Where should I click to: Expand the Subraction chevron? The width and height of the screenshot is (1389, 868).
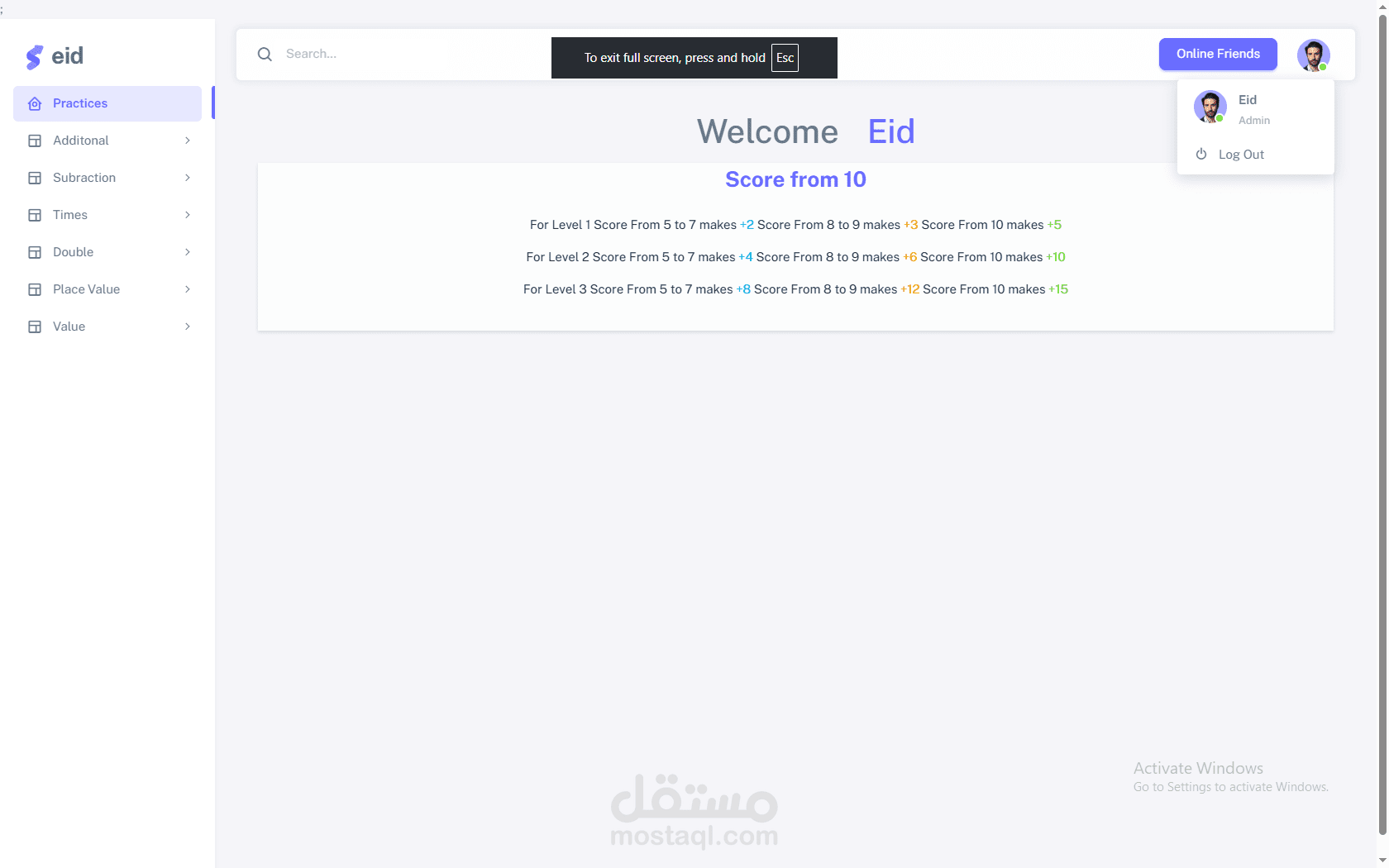click(x=188, y=178)
